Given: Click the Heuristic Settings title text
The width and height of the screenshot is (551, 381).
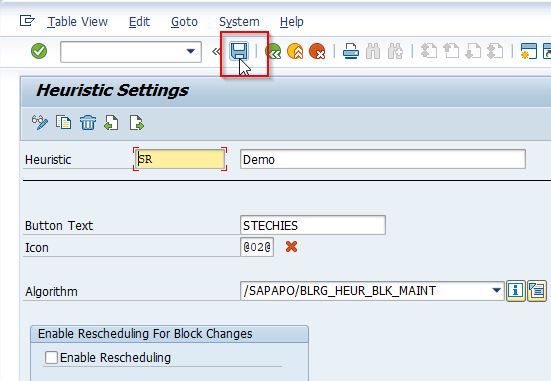Looking at the screenshot, I should click(112, 90).
